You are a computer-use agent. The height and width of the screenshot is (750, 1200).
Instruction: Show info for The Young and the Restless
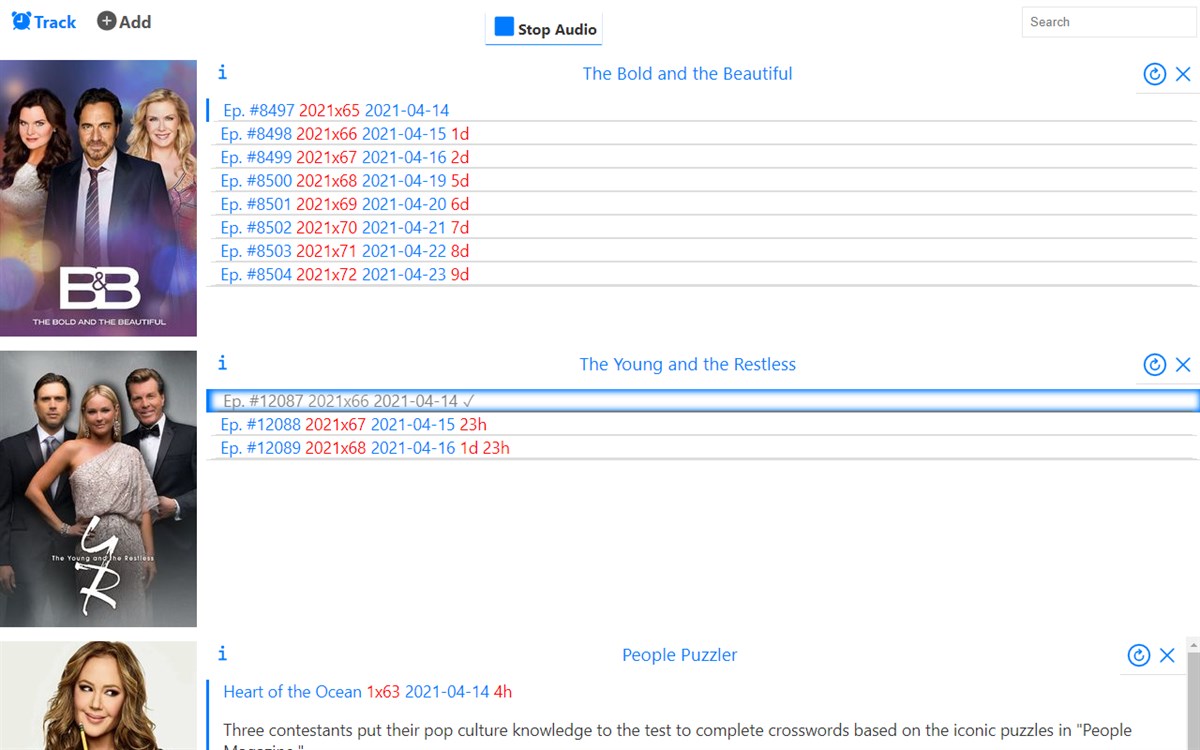[x=222, y=363]
